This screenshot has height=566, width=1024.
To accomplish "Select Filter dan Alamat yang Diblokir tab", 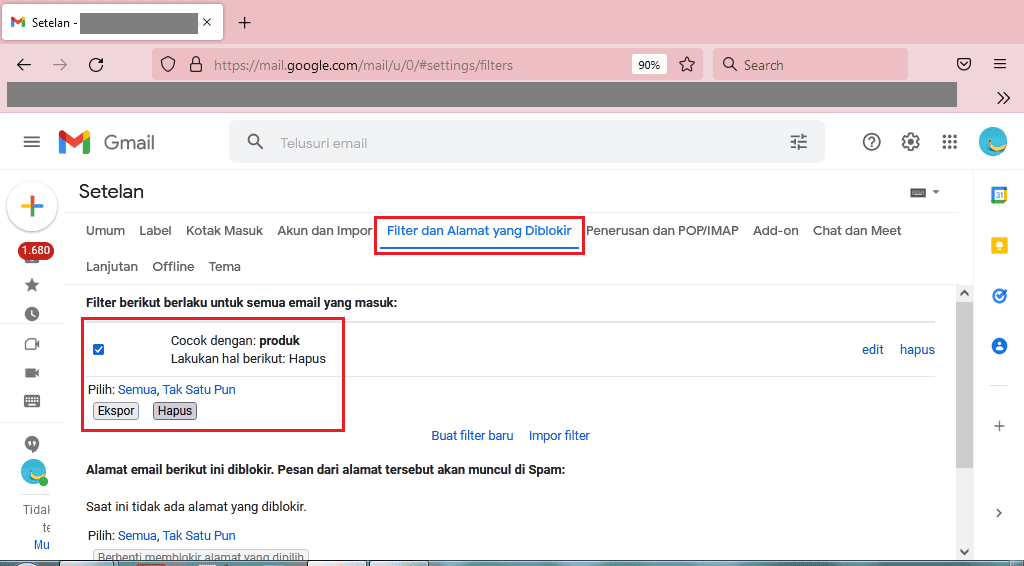I will [479, 230].
